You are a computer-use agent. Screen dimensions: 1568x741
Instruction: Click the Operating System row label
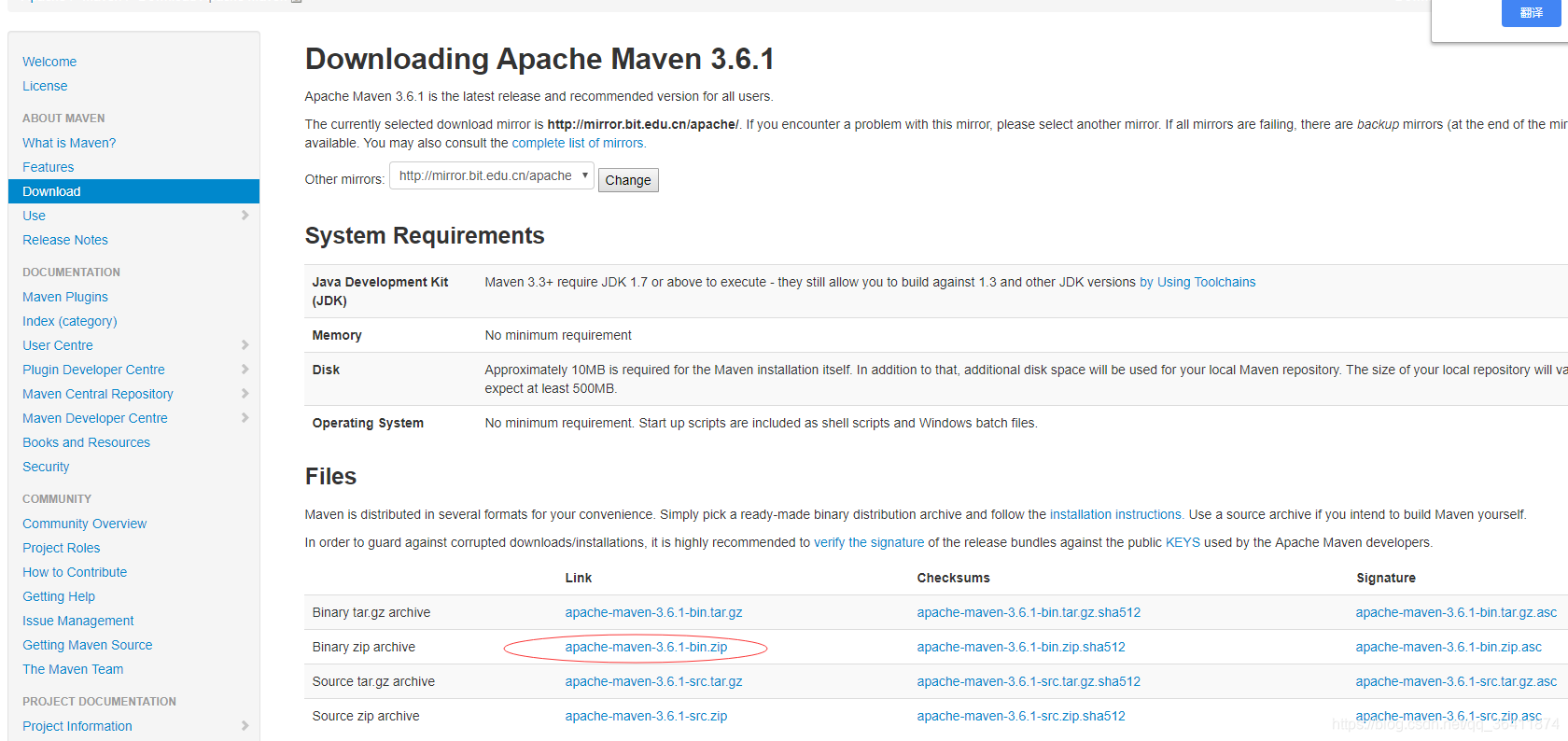(x=368, y=423)
